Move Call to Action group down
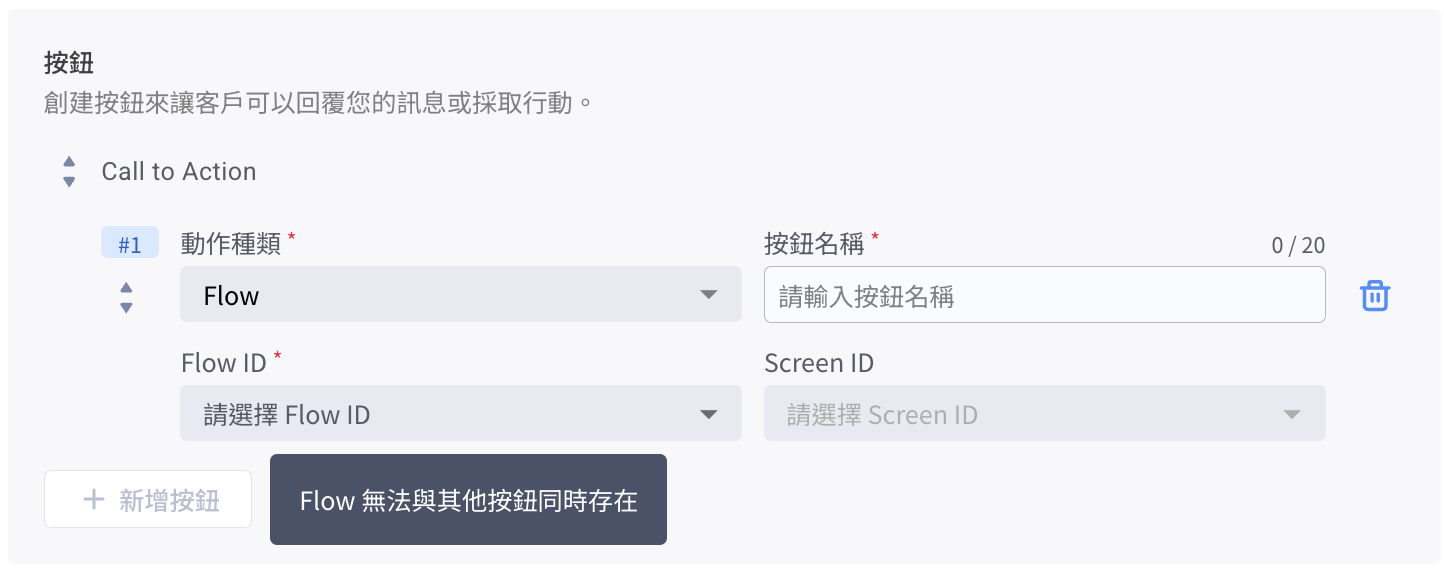 69,182
